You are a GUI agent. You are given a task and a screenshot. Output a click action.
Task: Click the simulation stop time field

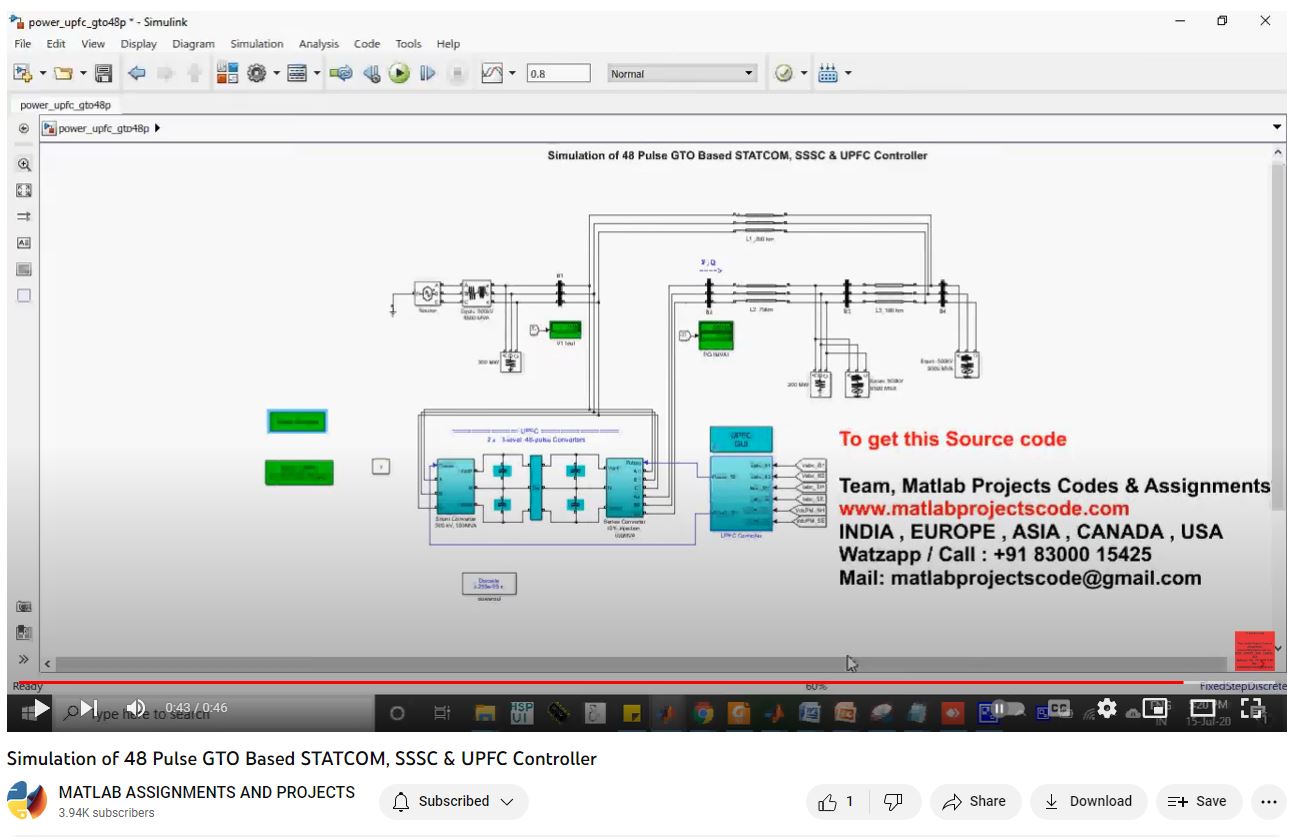pos(558,74)
